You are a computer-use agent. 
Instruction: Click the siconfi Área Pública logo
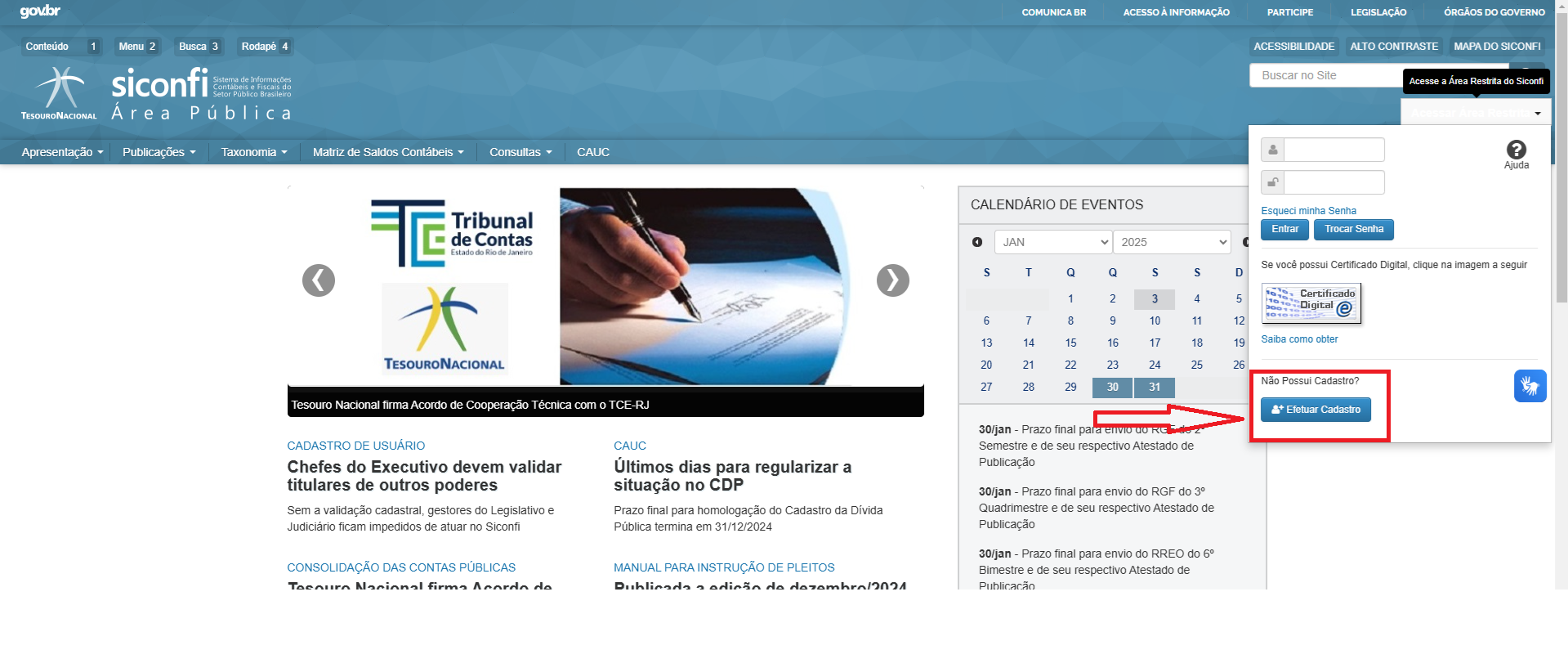201,93
